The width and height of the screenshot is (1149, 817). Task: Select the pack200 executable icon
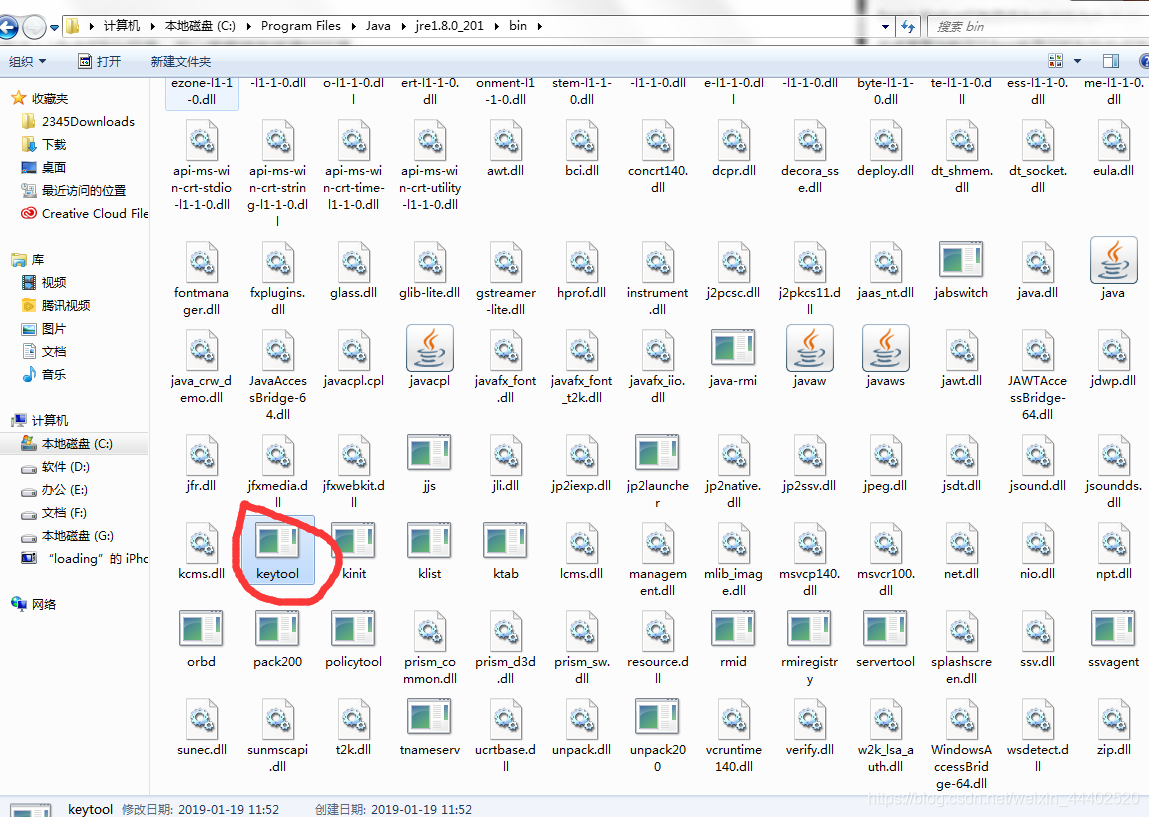tap(277, 629)
